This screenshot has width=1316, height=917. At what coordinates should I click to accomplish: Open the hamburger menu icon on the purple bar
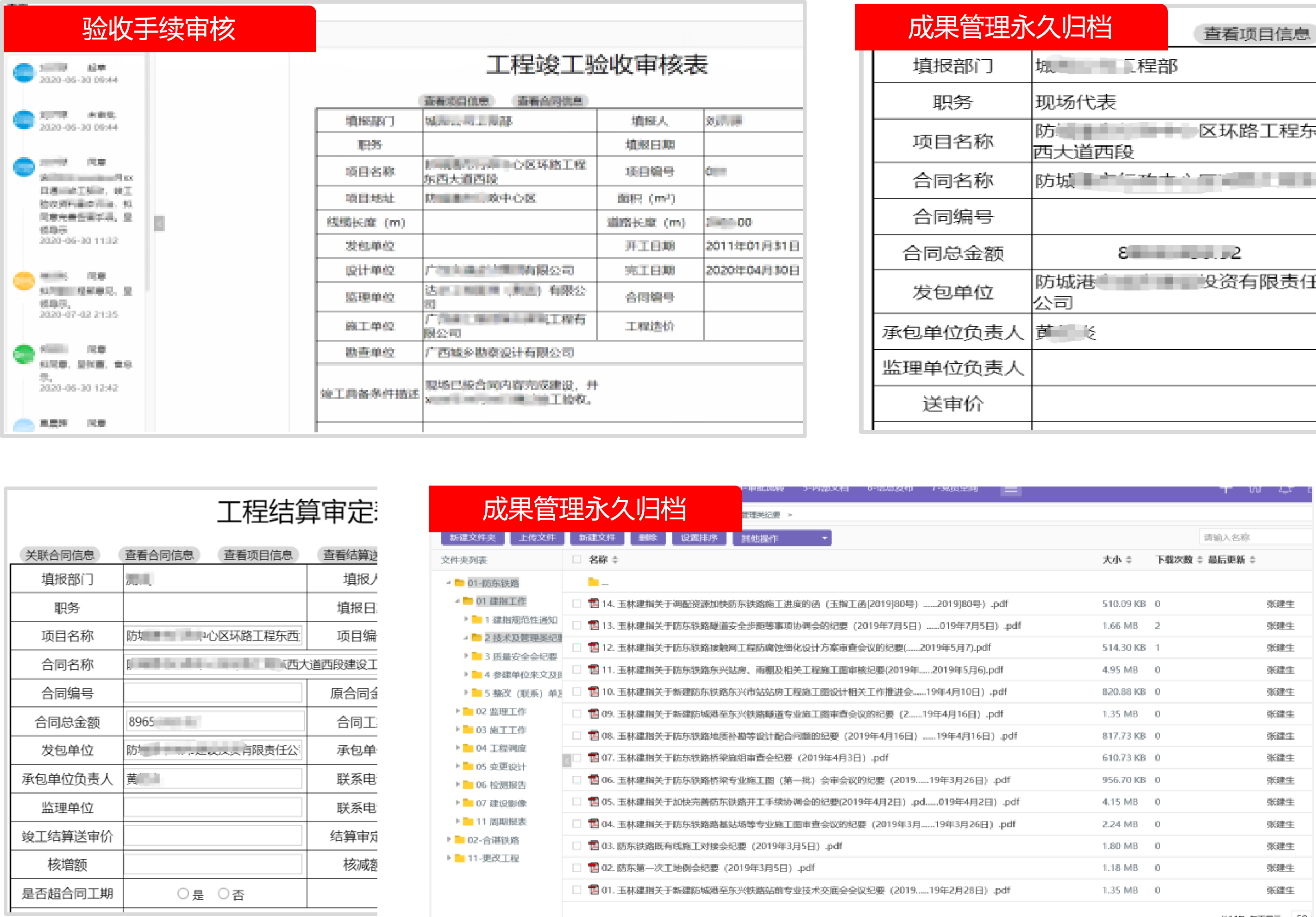tap(1010, 490)
